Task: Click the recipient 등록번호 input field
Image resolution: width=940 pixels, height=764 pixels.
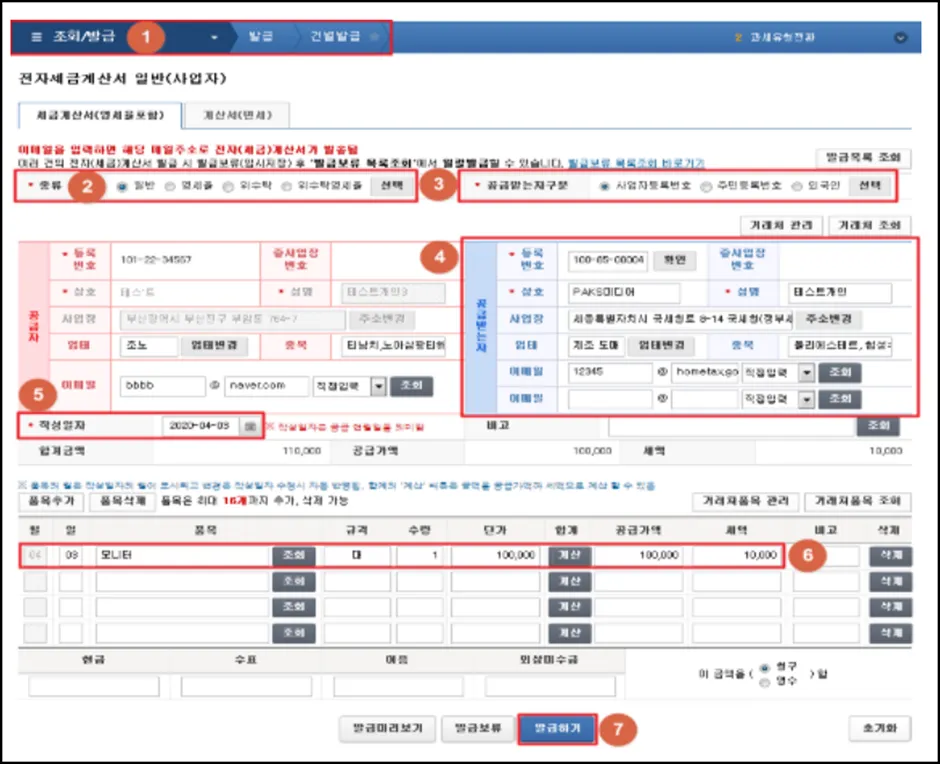Action: pos(608,260)
